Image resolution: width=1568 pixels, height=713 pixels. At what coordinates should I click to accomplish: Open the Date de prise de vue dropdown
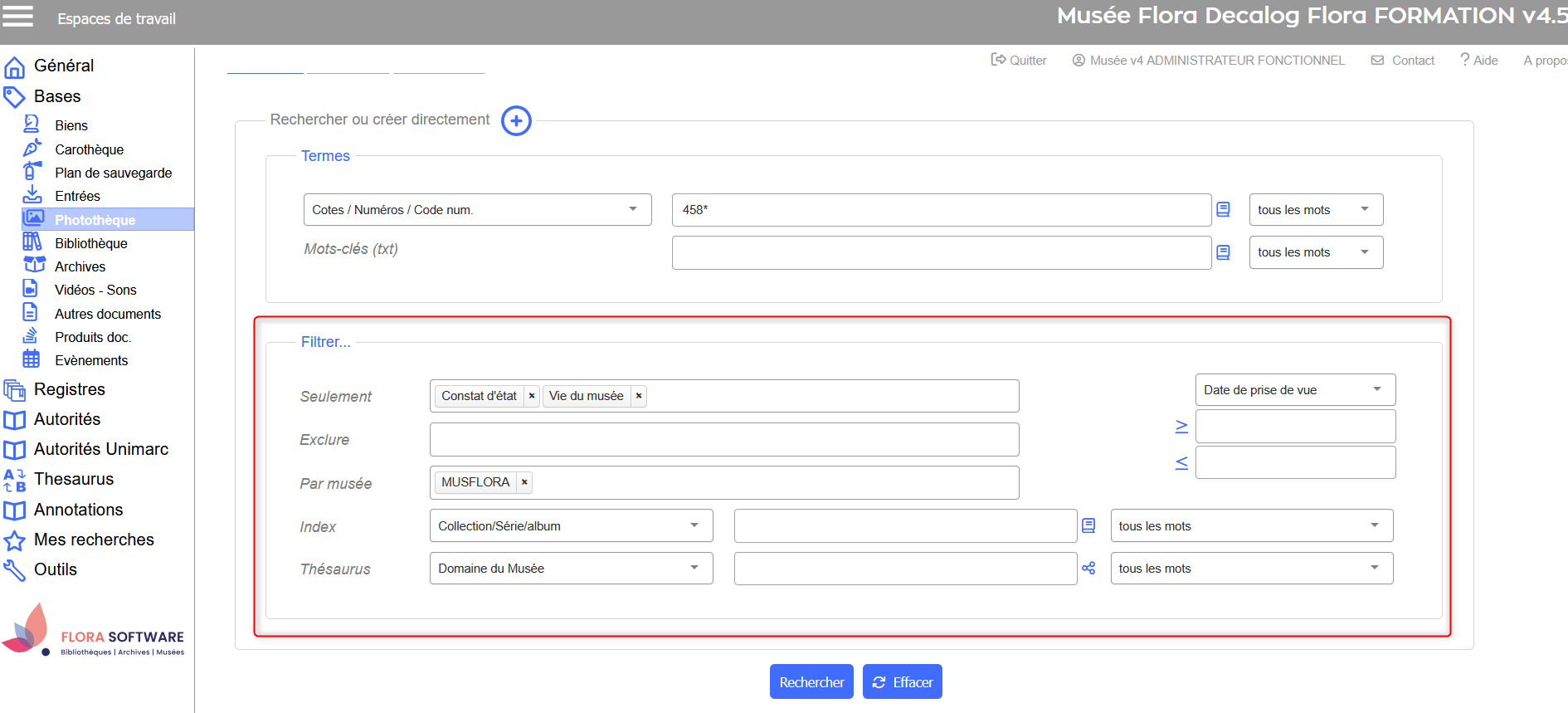[1294, 390]
